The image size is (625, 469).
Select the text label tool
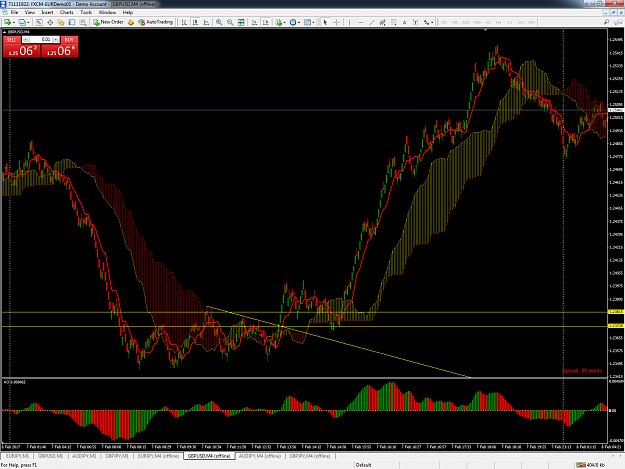pos(415,22)
